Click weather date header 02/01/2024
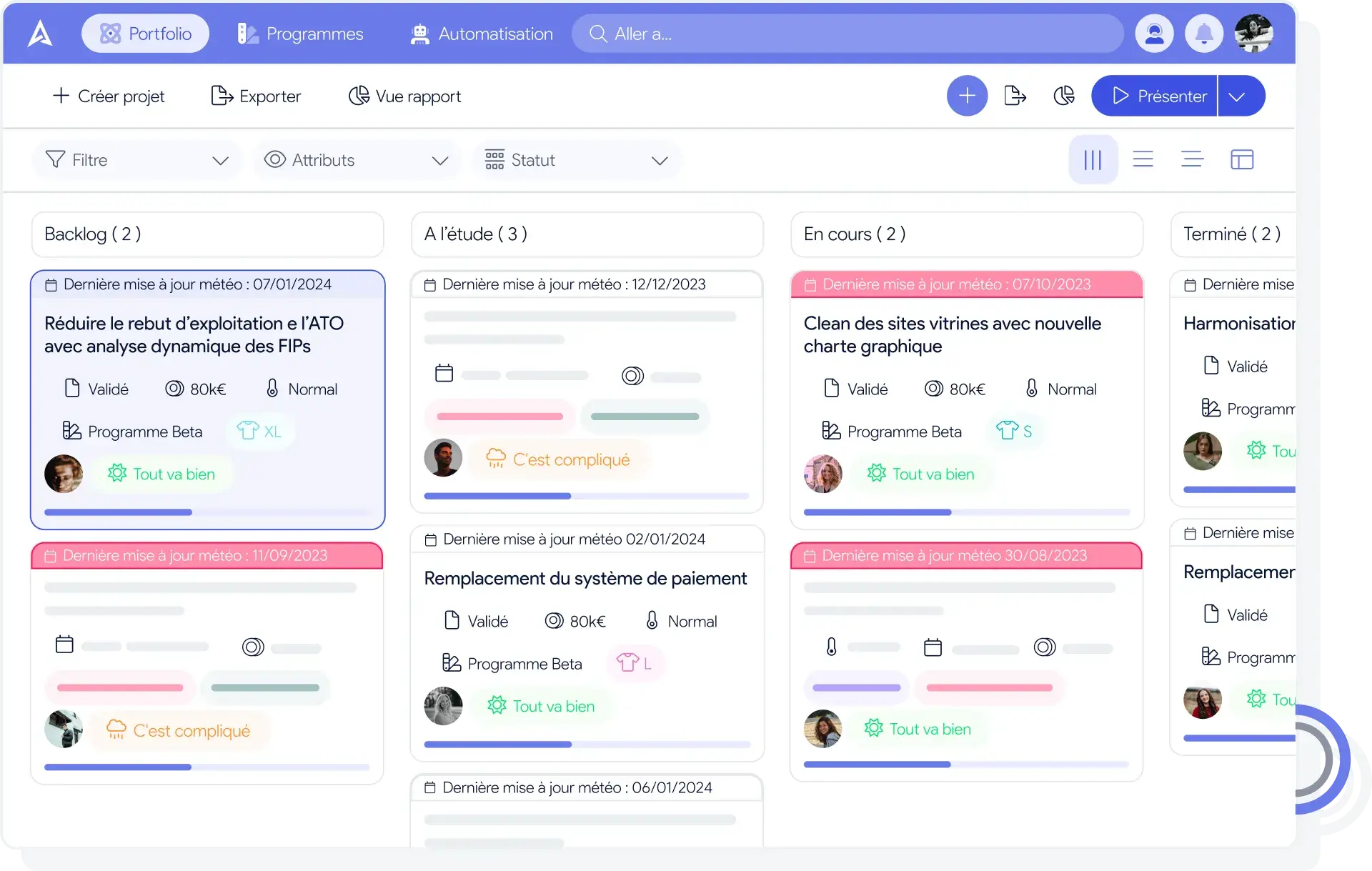Screen dimensions: 1372x871 click(x=587, y=539)
